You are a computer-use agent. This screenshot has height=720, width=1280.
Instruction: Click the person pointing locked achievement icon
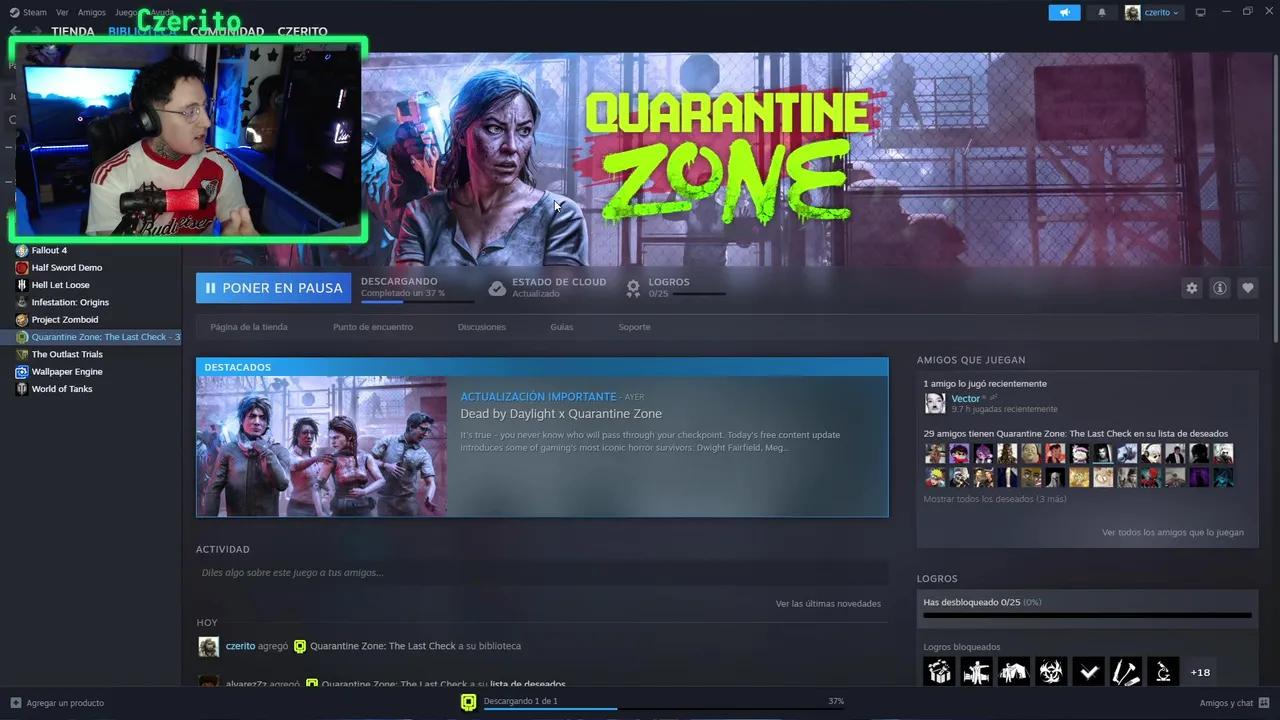pos(976,672)
